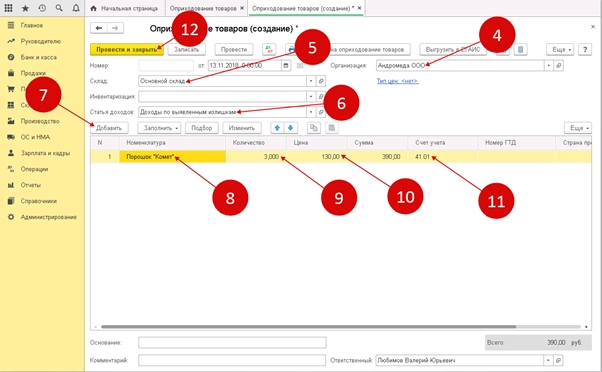
Task: Select the Порошок "Комет" cell
Action: (x=172, y=157)
